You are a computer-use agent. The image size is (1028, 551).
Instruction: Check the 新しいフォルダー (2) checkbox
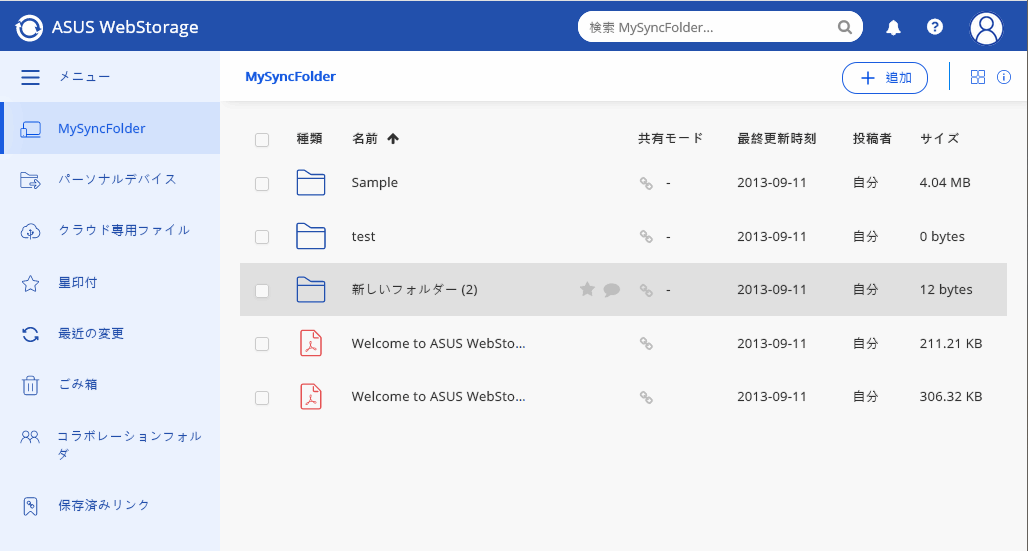(x=262, y=291)
